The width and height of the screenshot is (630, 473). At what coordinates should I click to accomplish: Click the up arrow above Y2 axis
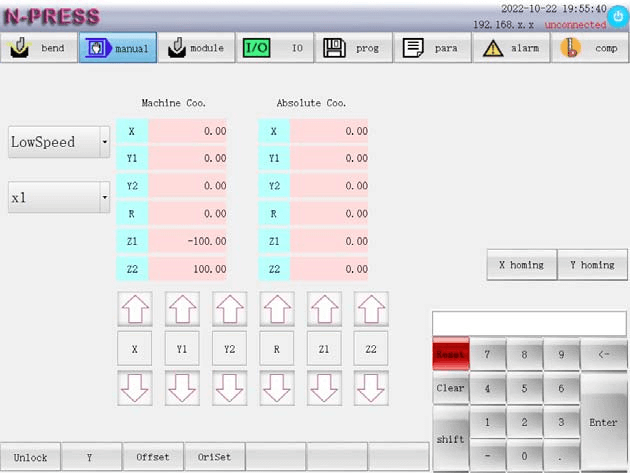229,309
